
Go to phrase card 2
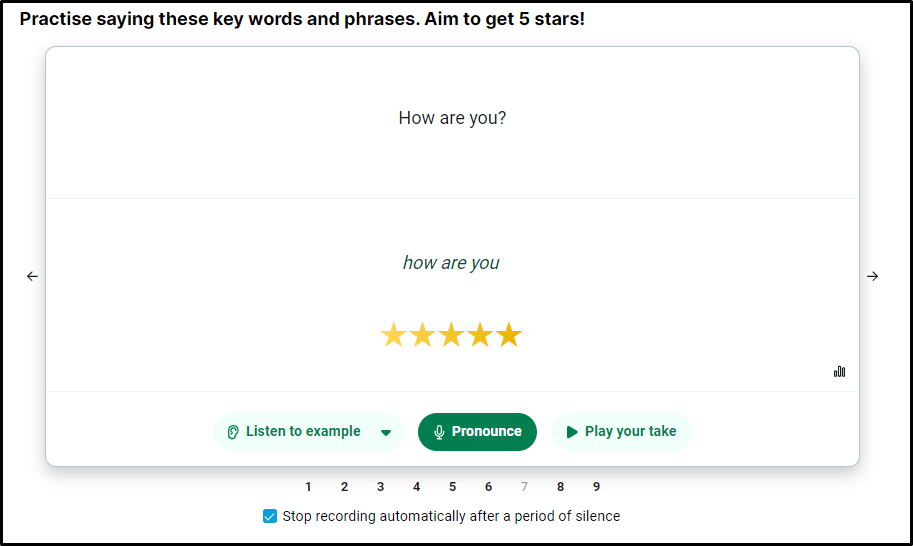pos(344,487)
